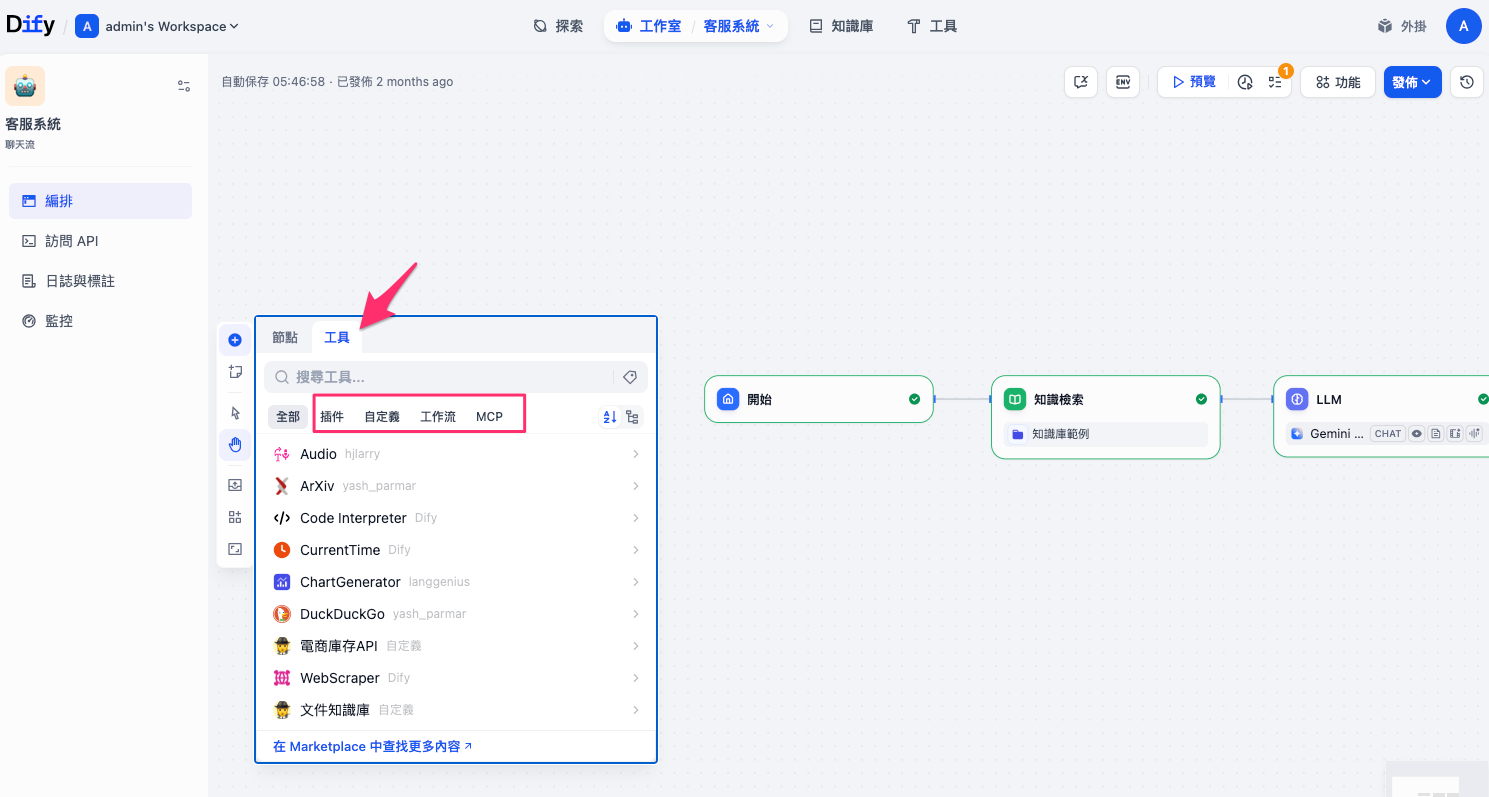Expand the admin's Workspace selector
This screenshot has width=1489, height=797.
pos(160,27)
